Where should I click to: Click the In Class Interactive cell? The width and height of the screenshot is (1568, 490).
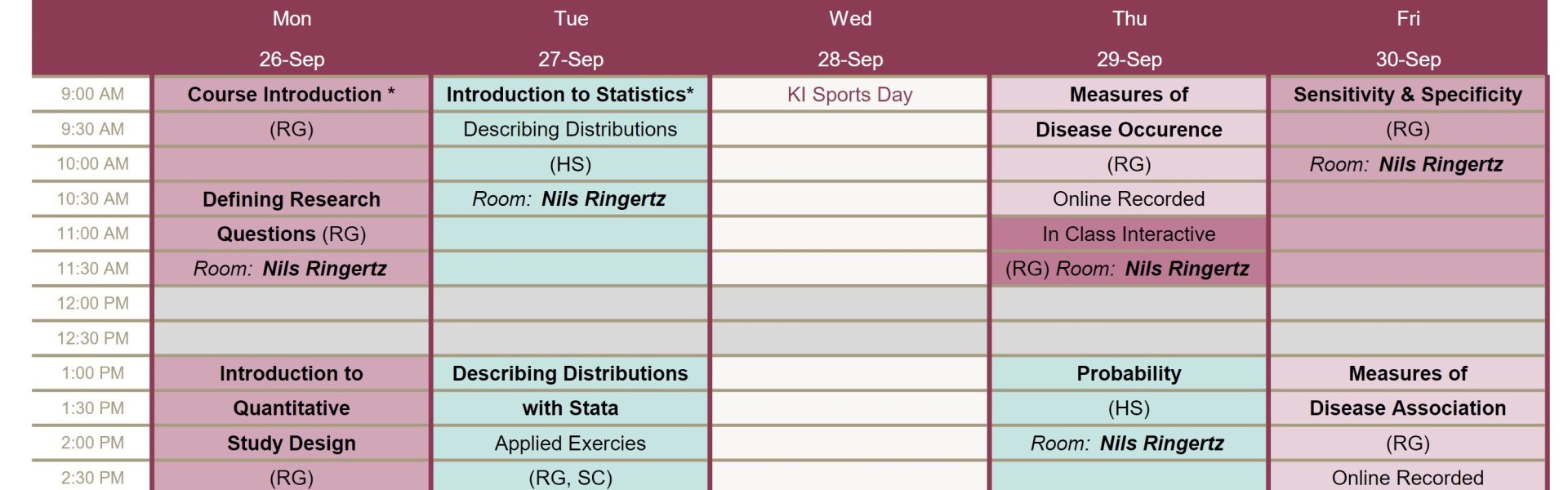pyautogui.click(x=1129, y=234)
